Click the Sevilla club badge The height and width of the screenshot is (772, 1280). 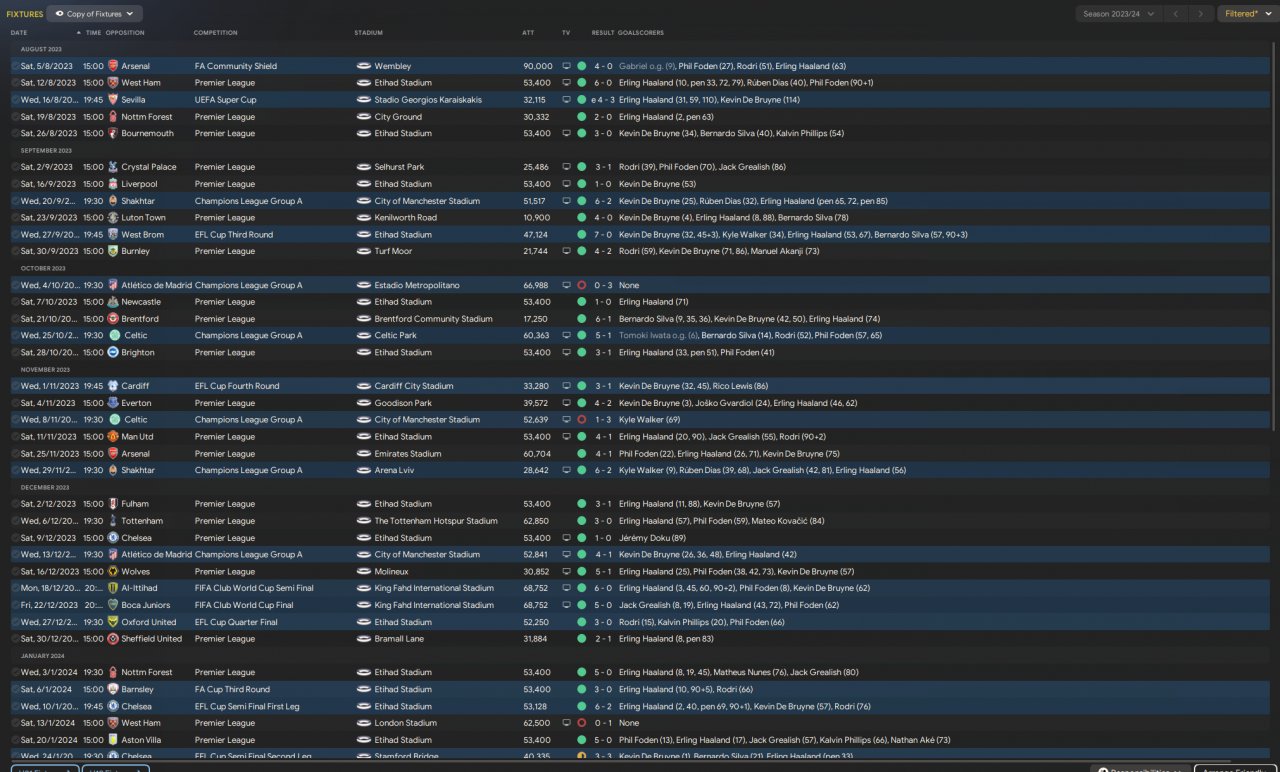pyautogui.click(x=114, y=100)
